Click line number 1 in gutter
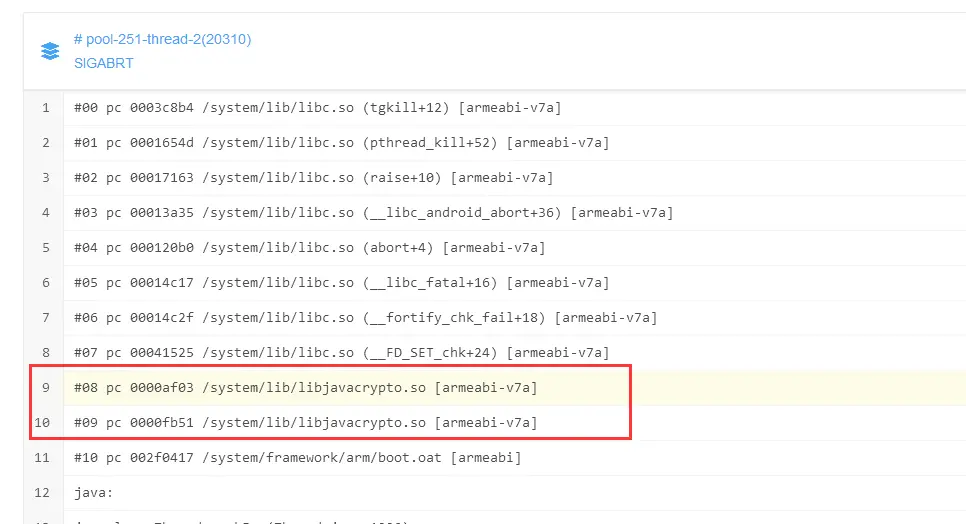The width and height of the screenshot is (966, 524). [46, 108]
